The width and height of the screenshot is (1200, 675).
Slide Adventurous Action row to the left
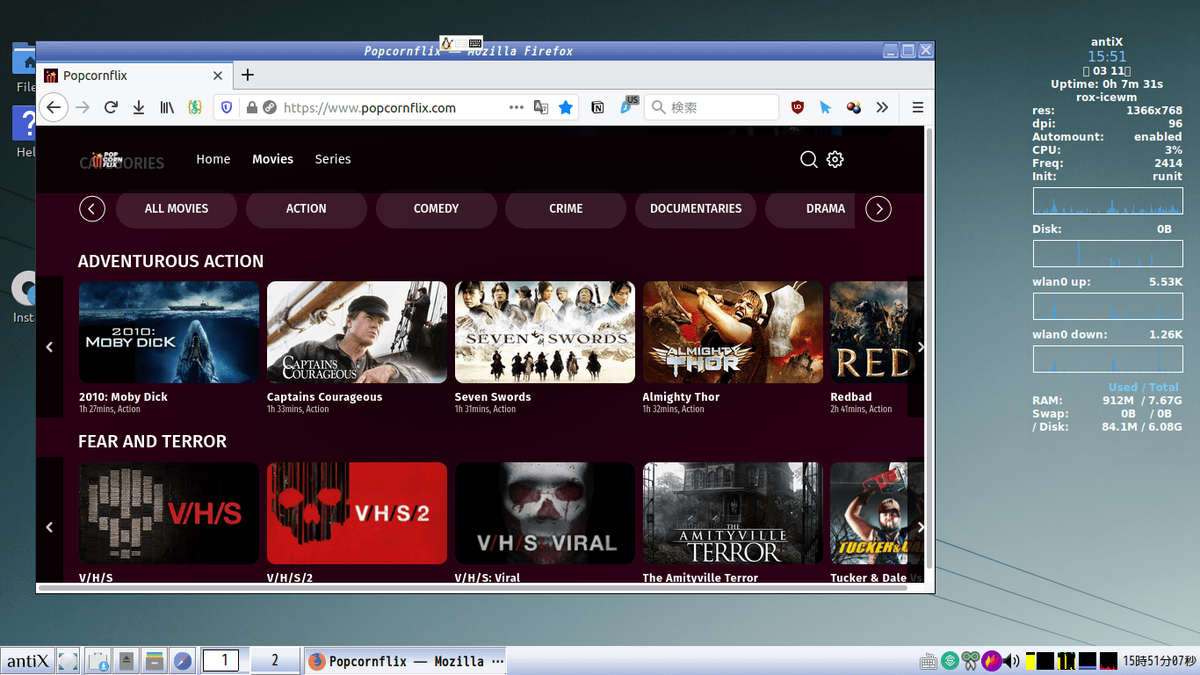[x=50, y=347]
